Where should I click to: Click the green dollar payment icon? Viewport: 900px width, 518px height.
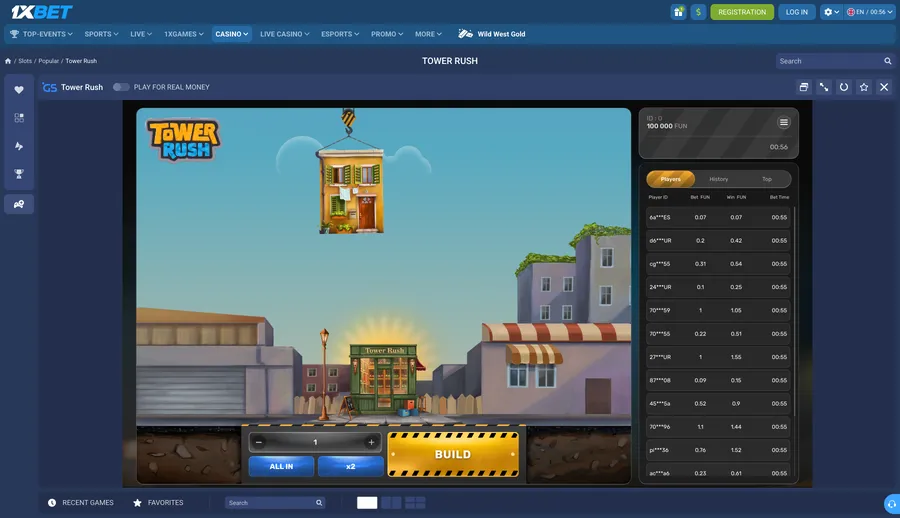(x=699, y=12)
